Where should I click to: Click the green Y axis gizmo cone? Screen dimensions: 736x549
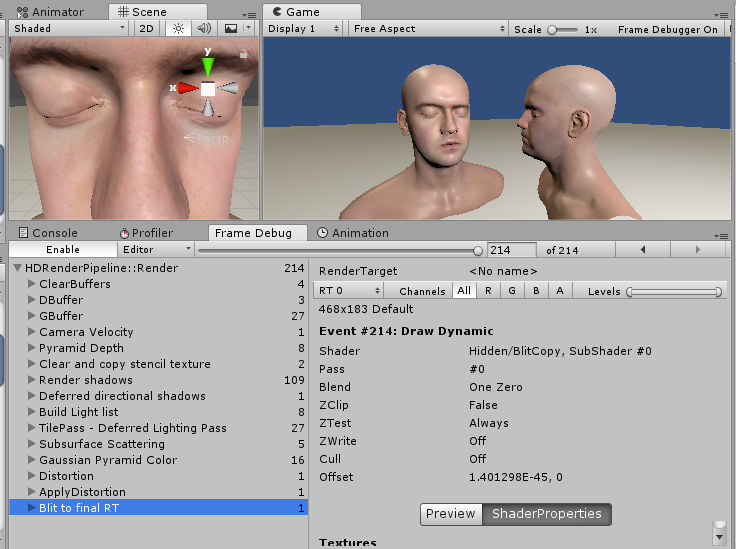(208, 67)
